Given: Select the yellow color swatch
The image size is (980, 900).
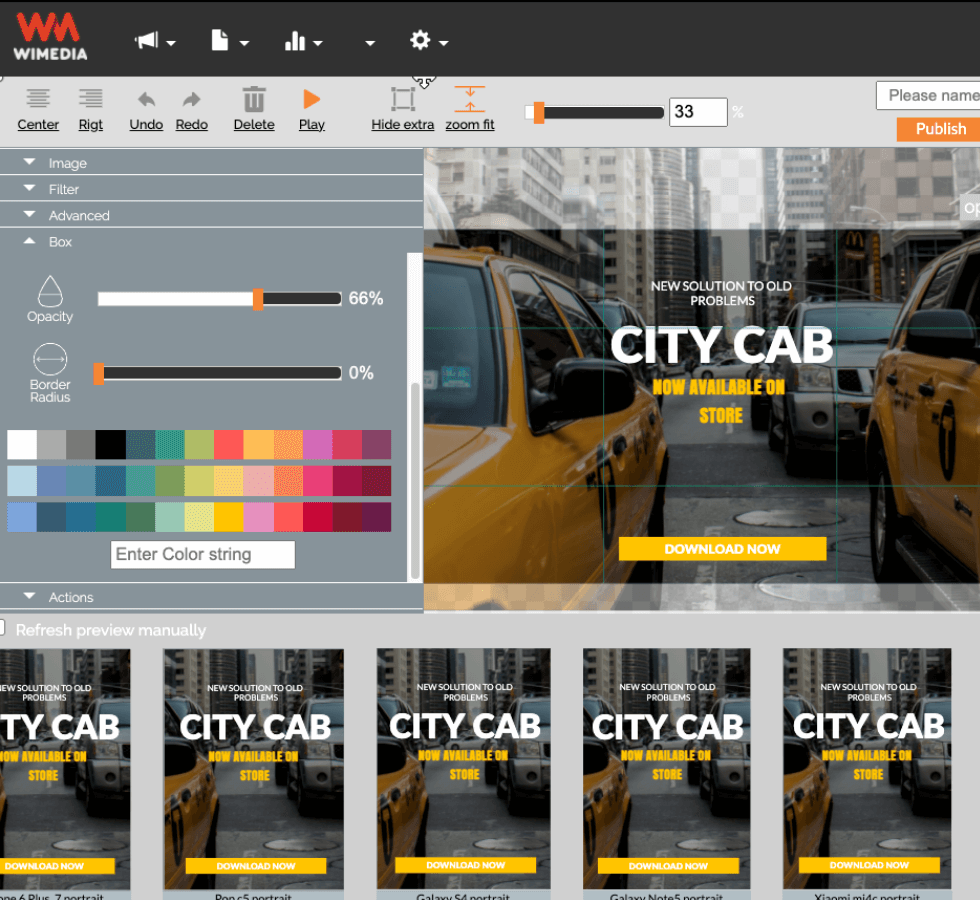Looking at the screenshot, I should [229, 517].
